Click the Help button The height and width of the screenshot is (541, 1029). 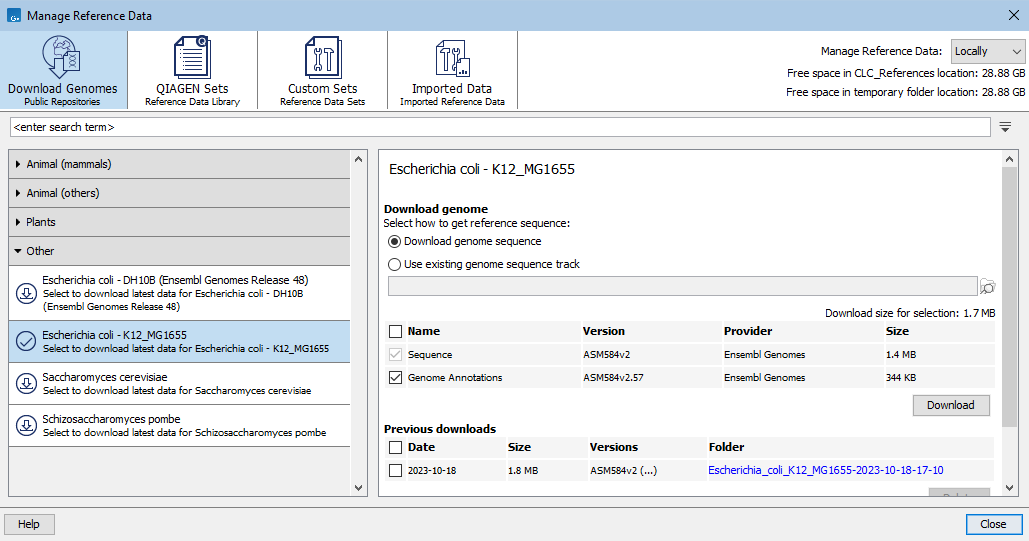[29, 524]
